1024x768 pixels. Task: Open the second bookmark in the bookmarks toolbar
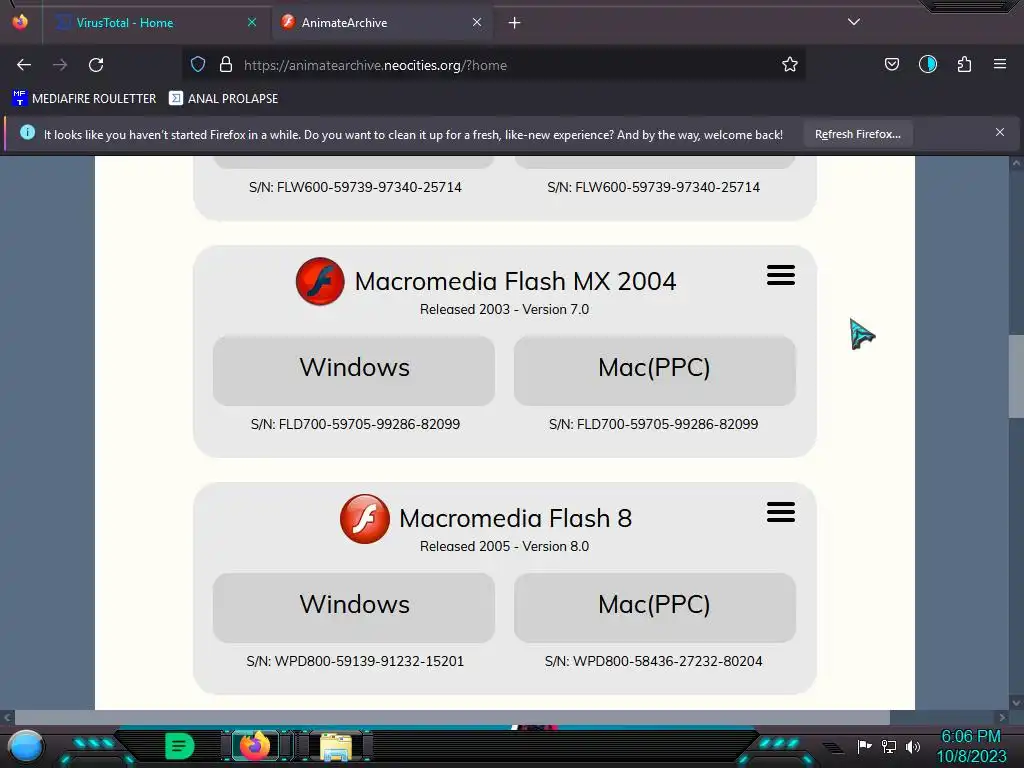coord(223,99)
